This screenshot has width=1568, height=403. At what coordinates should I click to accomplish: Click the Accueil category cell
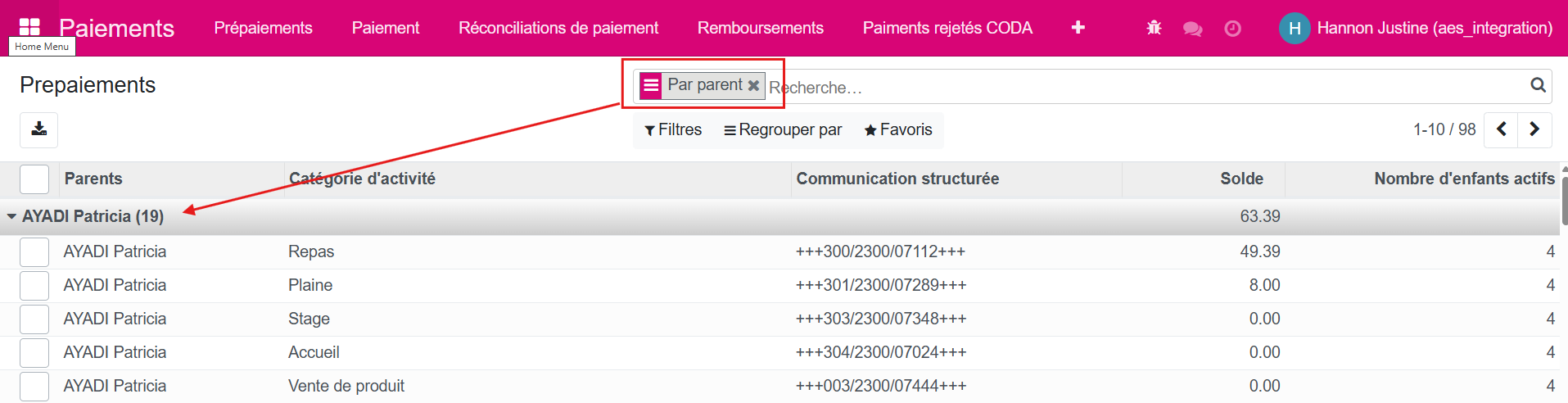[314, 352]
